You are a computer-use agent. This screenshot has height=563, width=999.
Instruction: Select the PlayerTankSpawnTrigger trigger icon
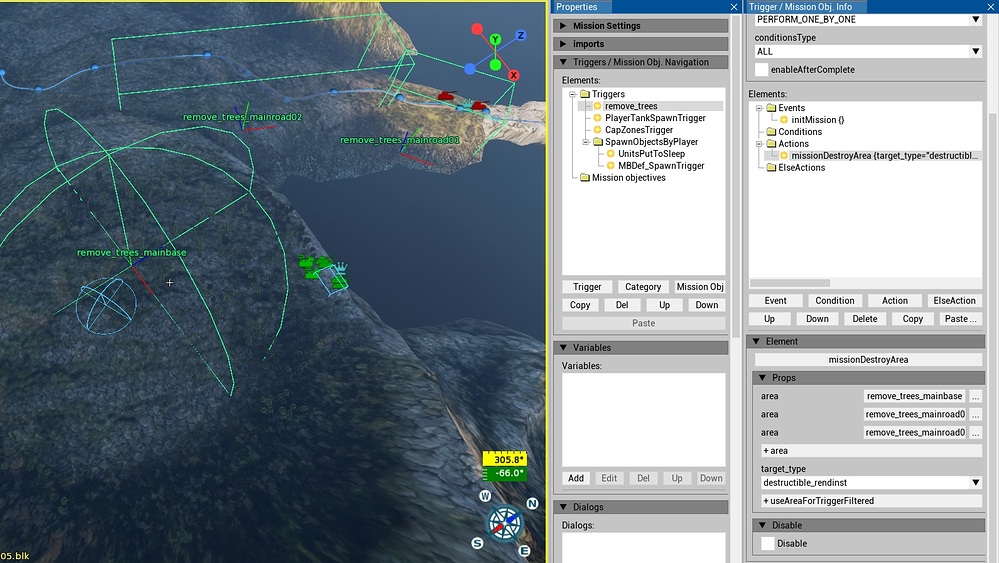click(x=597, y=118)
